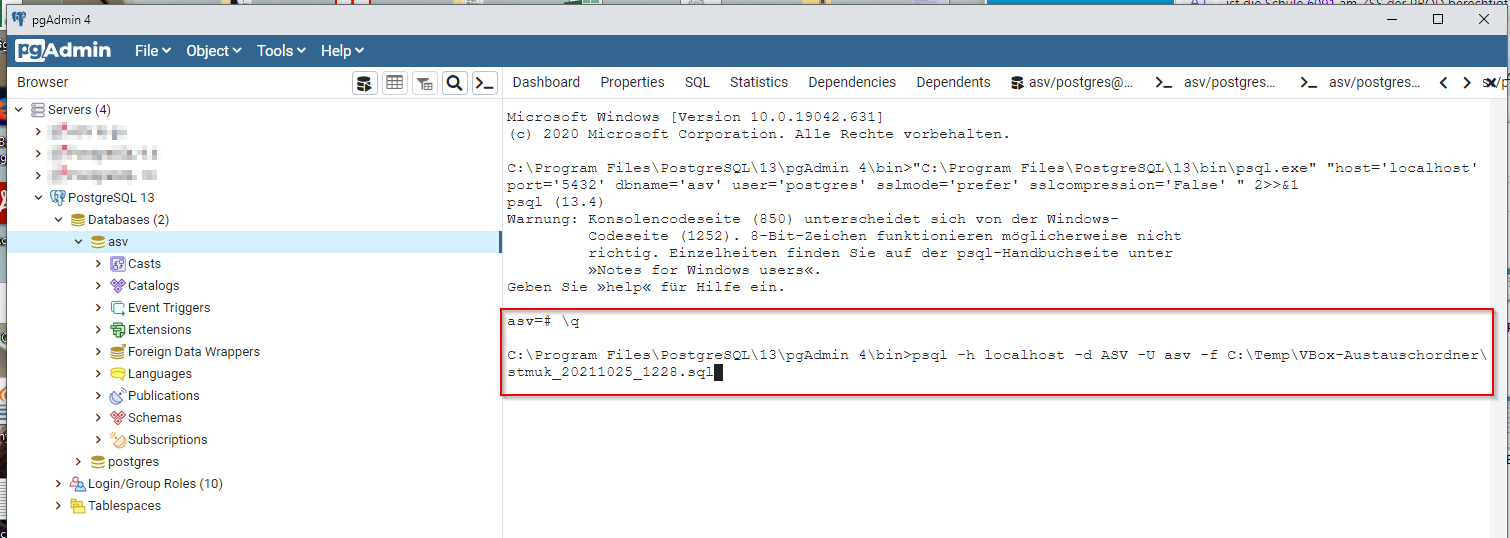The width and height of the screenshot is (1510, 538).
Task: Click the Filtered Rows toolbar icon
Action: (425, 83)
